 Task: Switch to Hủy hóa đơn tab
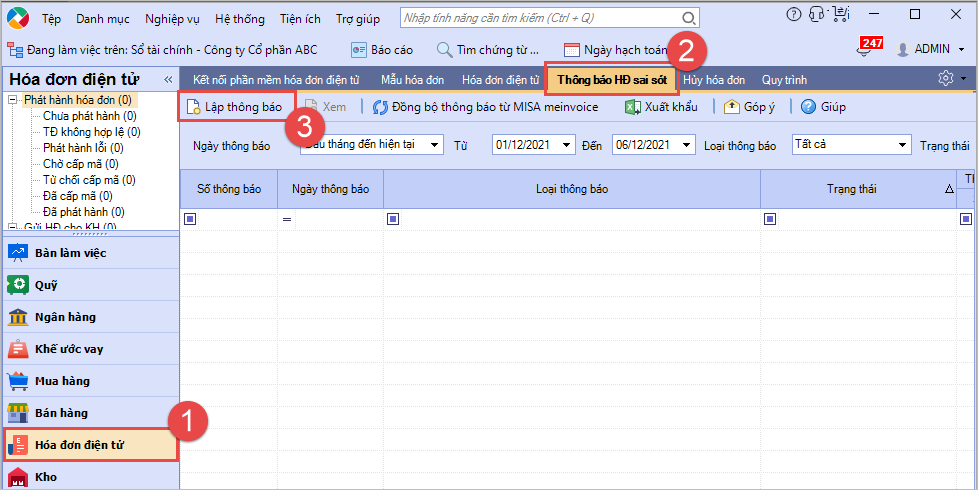coord(714,79)
